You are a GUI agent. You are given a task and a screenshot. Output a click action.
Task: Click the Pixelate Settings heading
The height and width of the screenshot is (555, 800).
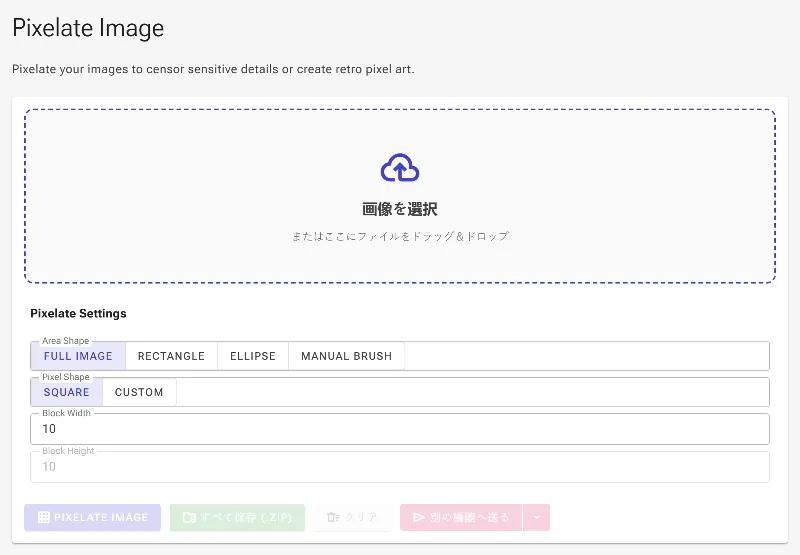click(79, 313)
